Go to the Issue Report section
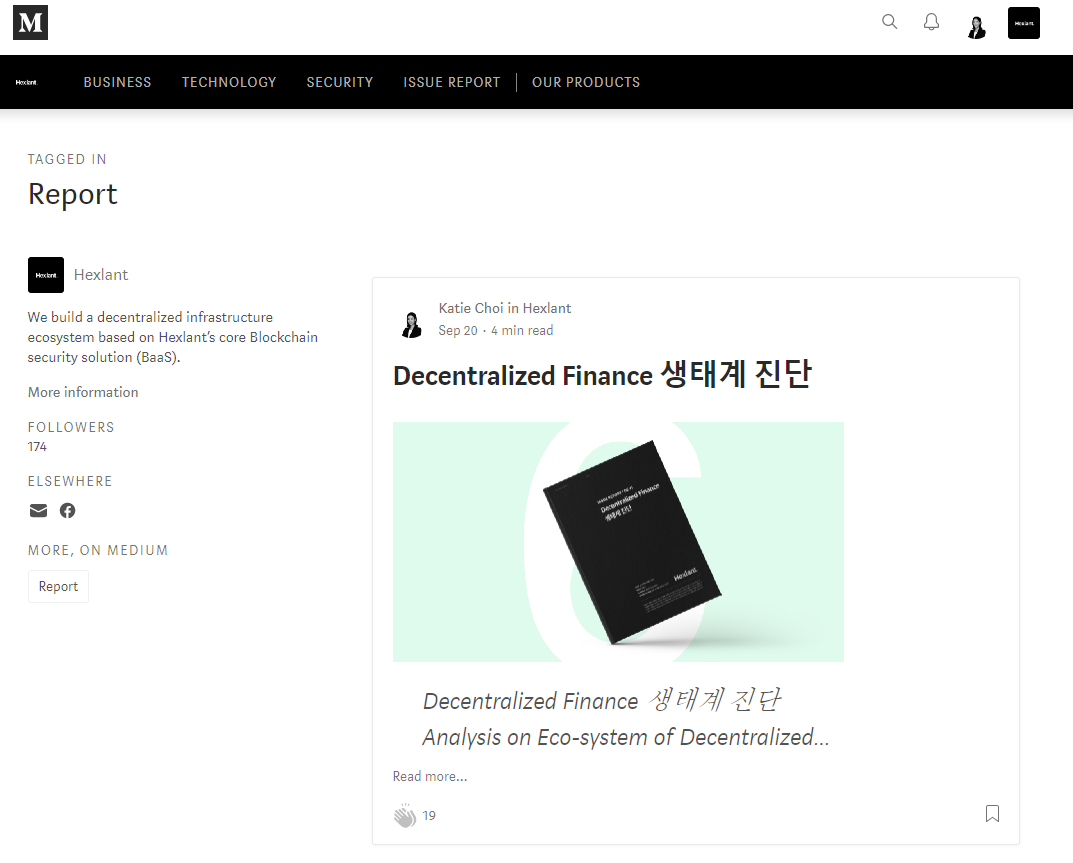1073x863 pixels. (x=452, y=82)
